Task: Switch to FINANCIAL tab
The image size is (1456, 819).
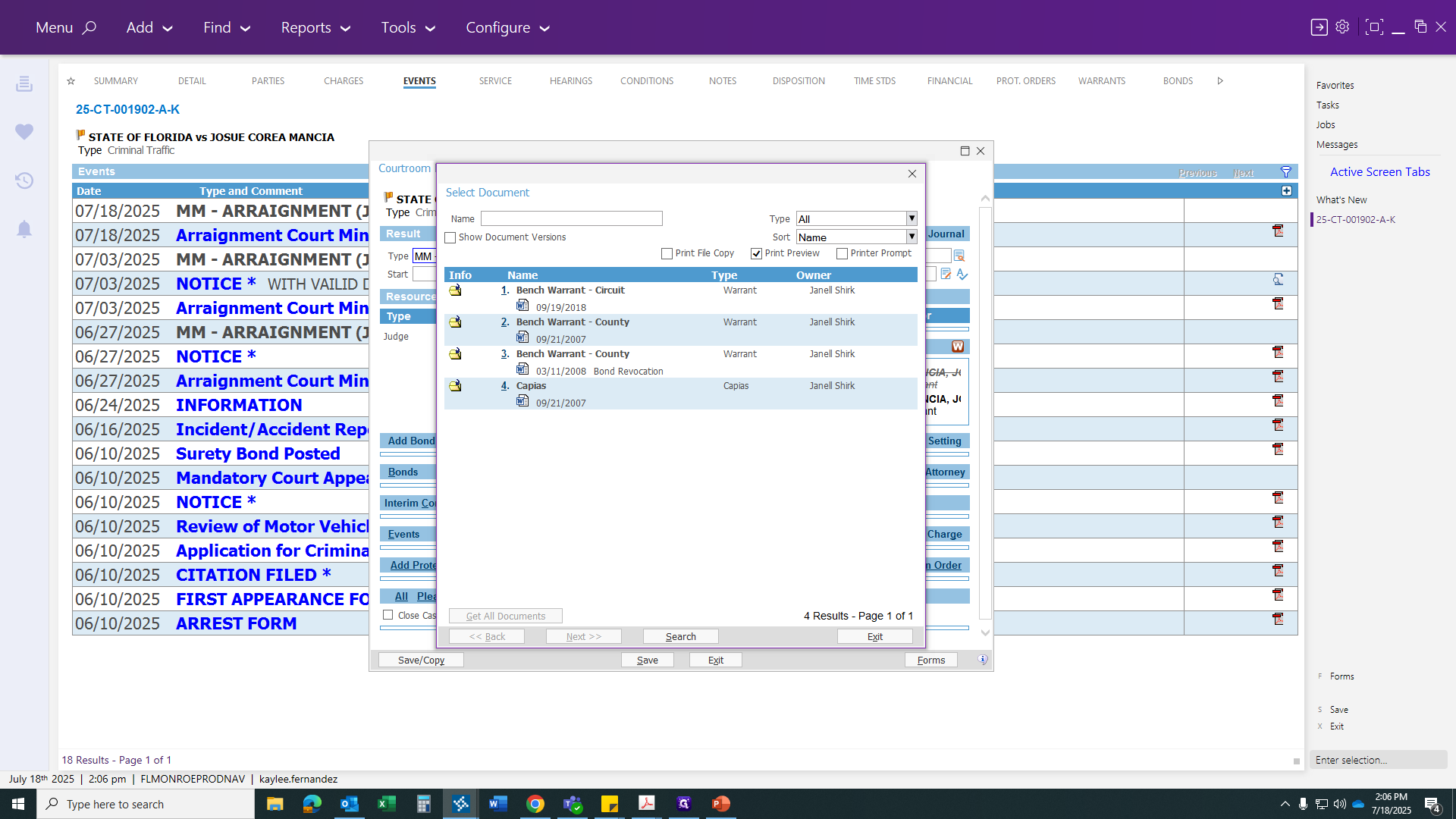Action: 949,81
